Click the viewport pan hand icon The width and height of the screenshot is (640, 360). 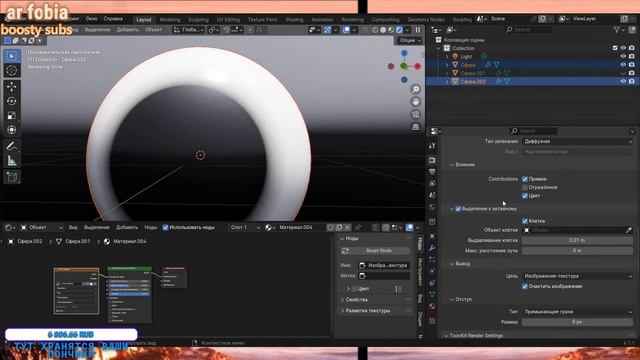[x=415, y=102]
